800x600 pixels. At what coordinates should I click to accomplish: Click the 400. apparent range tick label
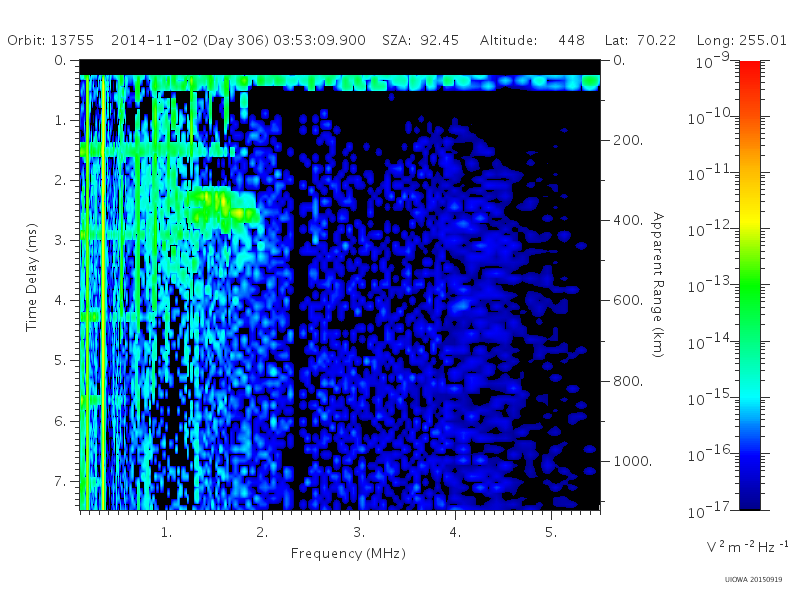point(628,220)
